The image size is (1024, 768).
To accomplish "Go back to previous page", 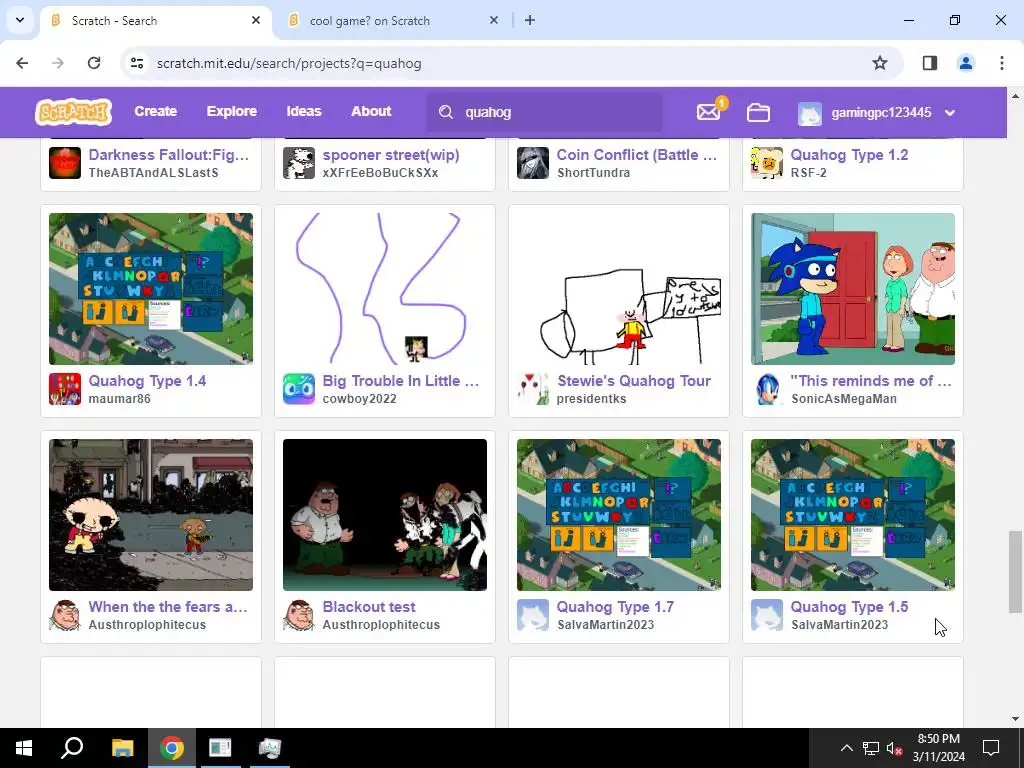I will [x=22, y=63].
